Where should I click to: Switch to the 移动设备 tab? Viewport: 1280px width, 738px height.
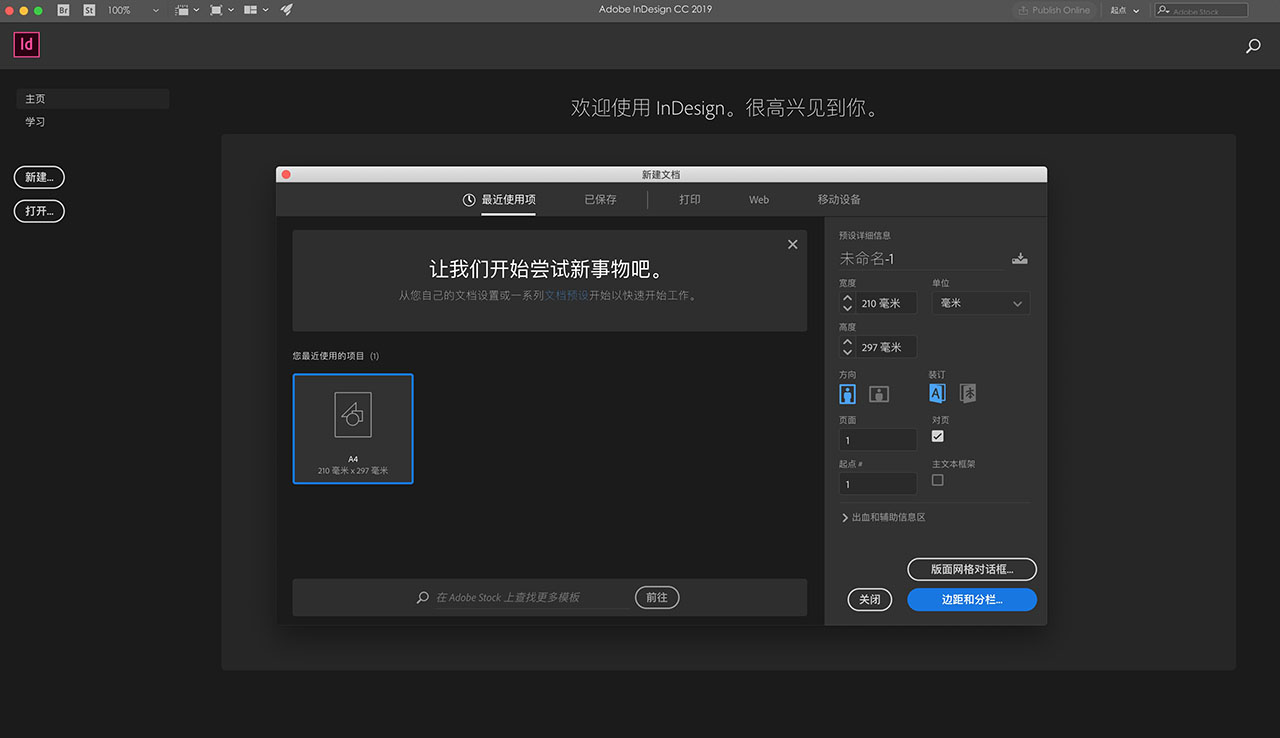coord(839,199)
